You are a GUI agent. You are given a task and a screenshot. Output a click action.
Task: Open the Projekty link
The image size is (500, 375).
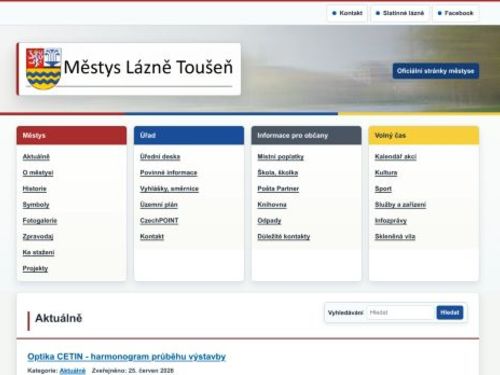pos(35,268)
